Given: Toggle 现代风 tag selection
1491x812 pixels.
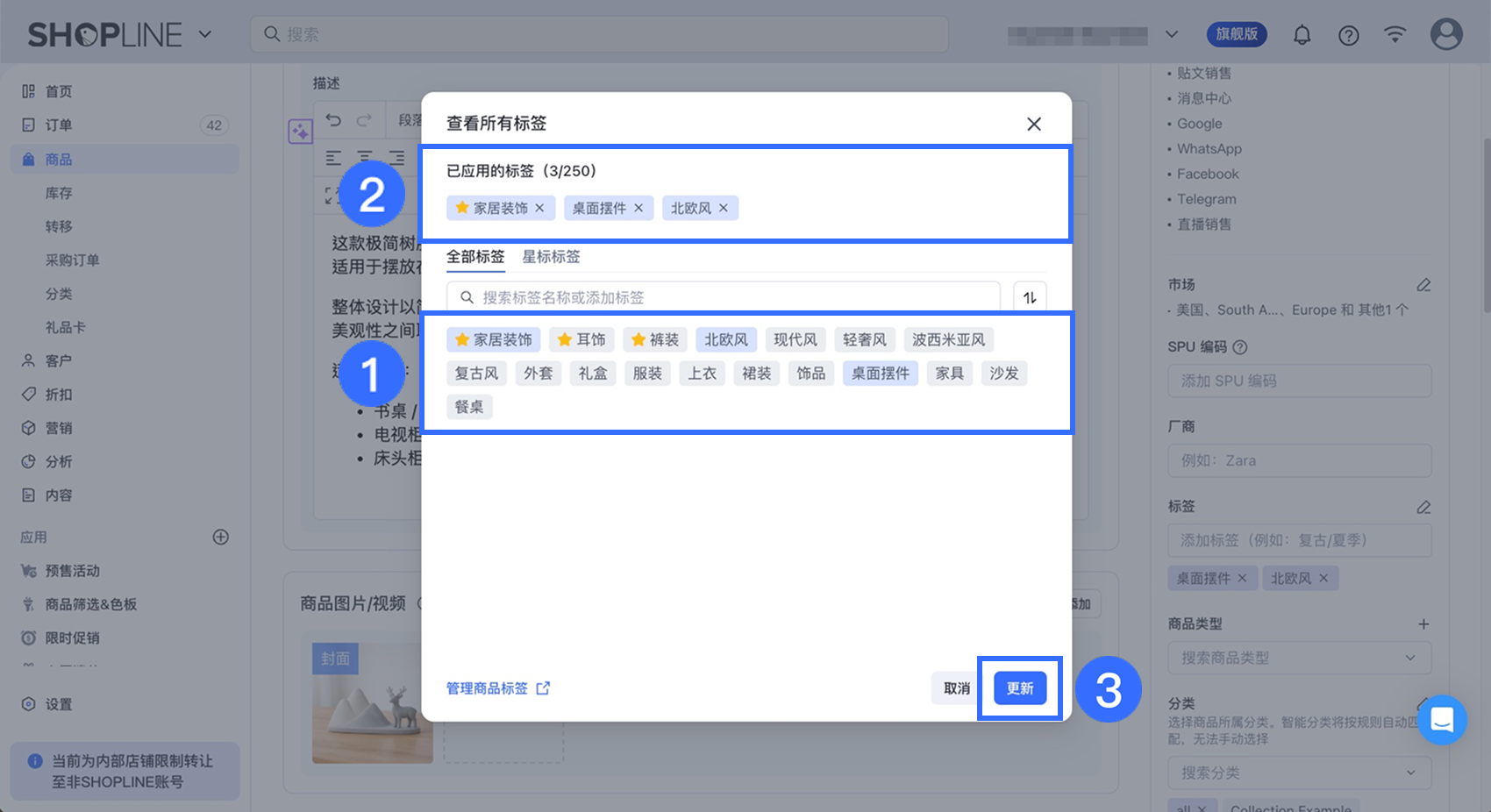Looking at the screenshot, I should [795, 339].
